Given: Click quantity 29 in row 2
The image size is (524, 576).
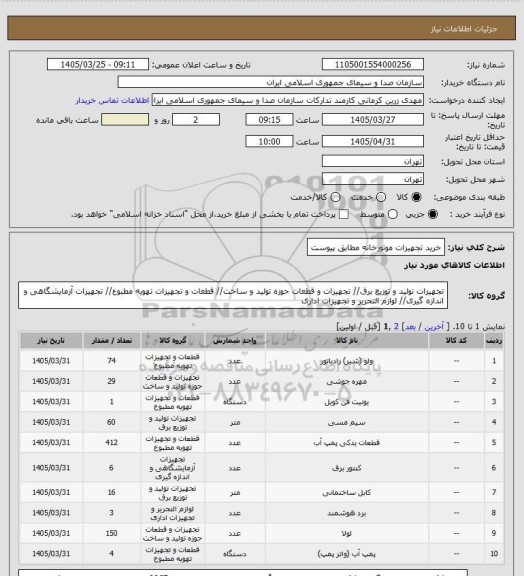Looking at the screenshot, I should click(x=112, y=382).
